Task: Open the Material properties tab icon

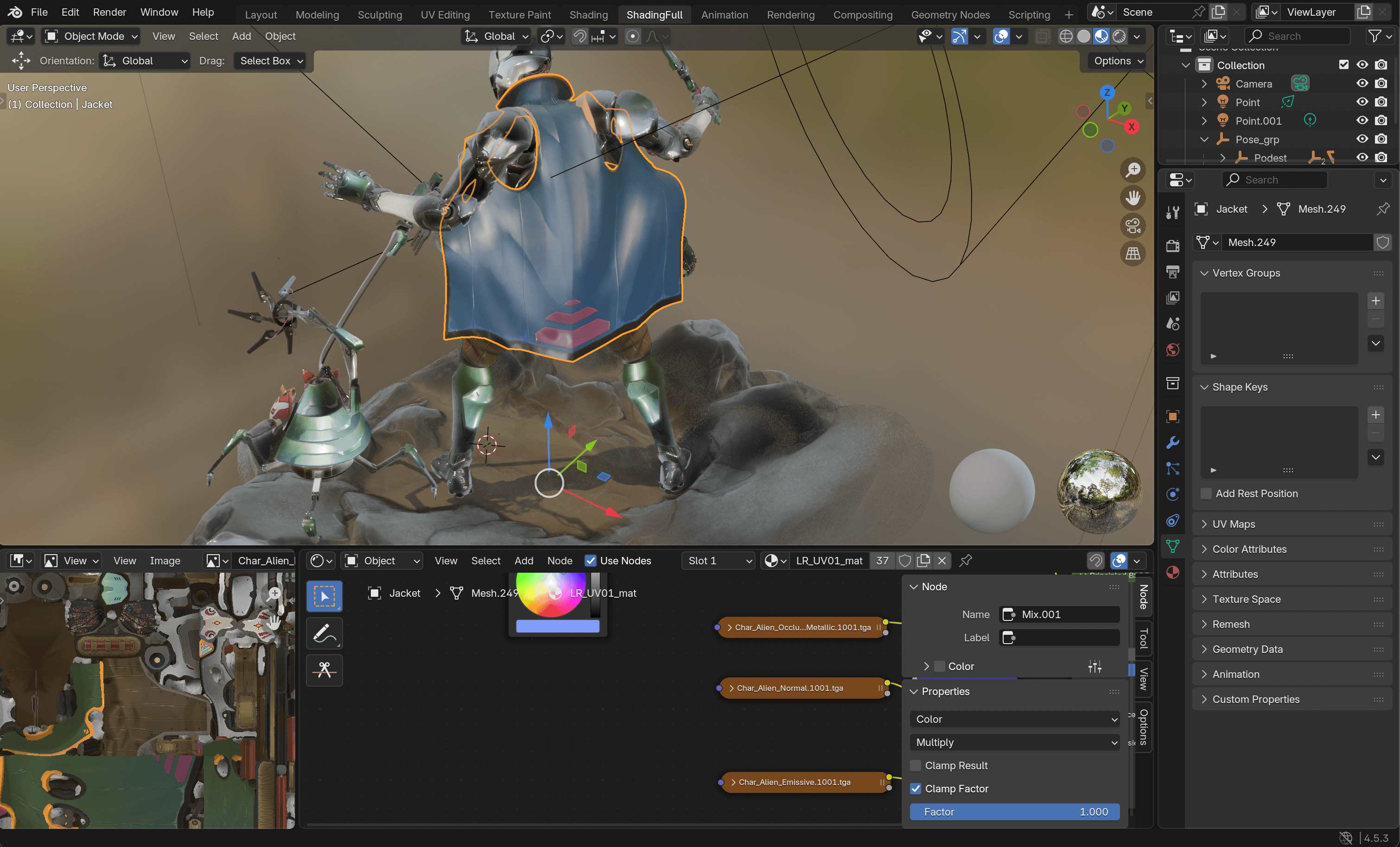Action: coord(1173,572)
